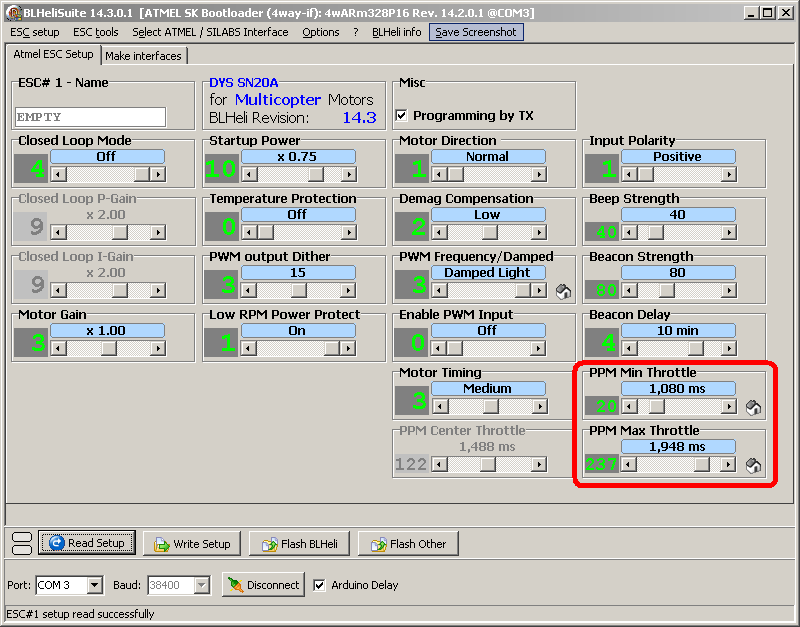Click the left arrow on Motor Gain slider
Viewport: 800px width, 627px height.
point(58,348)
